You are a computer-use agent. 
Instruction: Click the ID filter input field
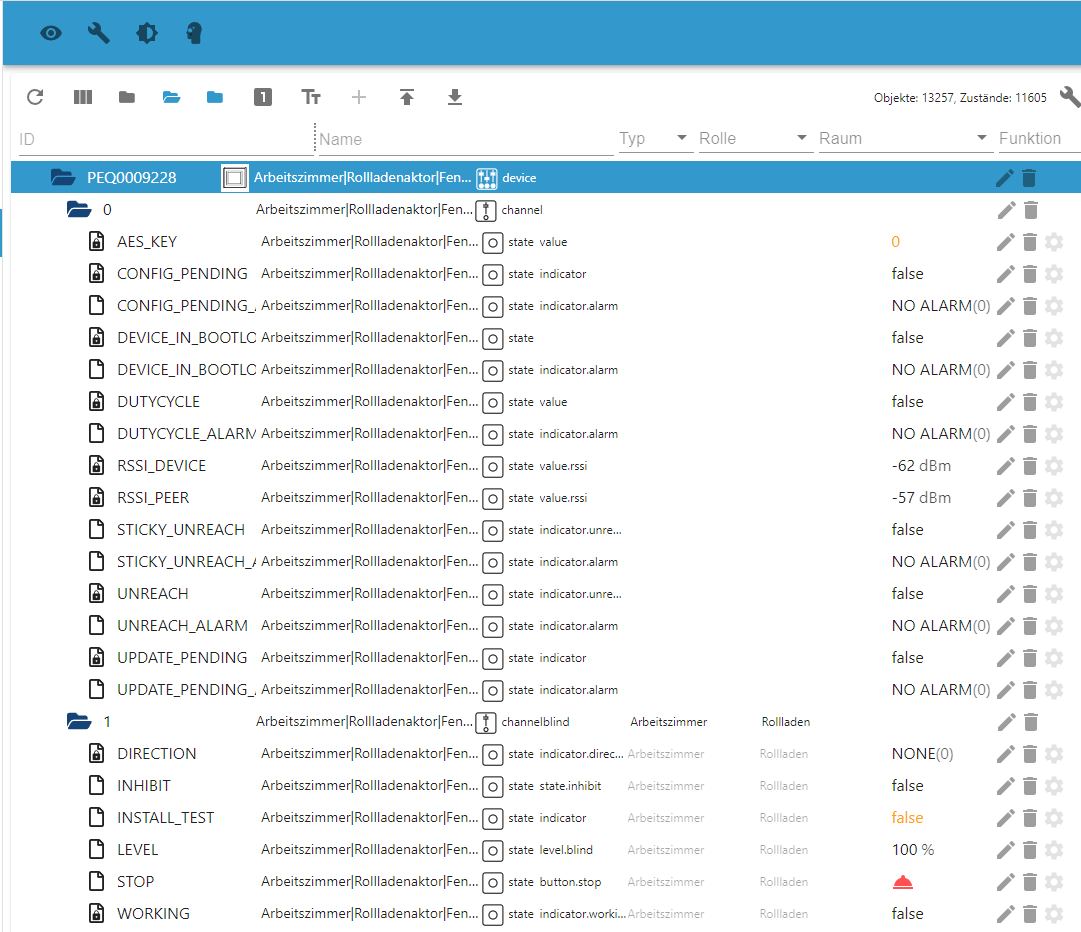(x=165, y=139)
